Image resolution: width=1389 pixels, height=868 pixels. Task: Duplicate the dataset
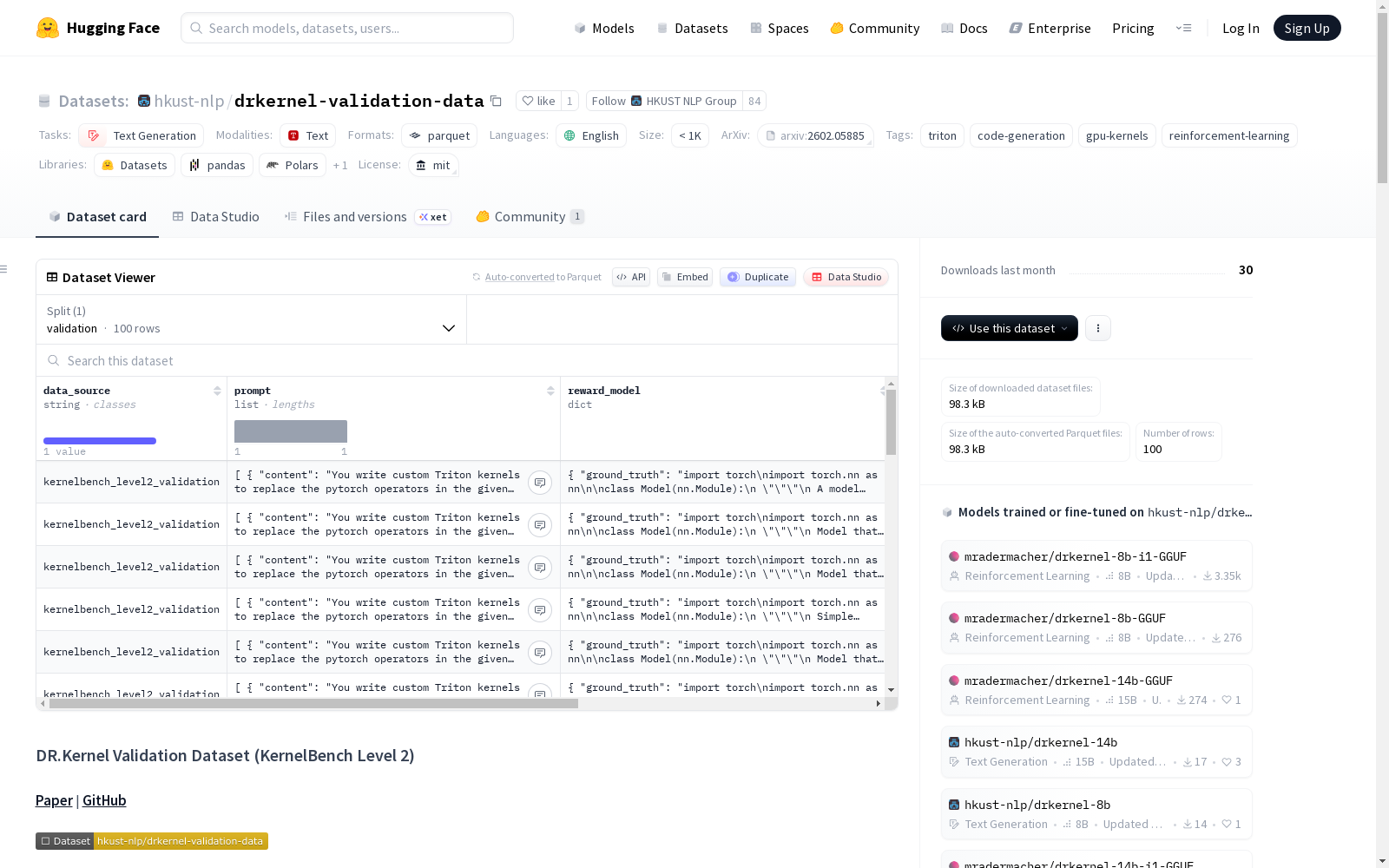pos(758,277)
